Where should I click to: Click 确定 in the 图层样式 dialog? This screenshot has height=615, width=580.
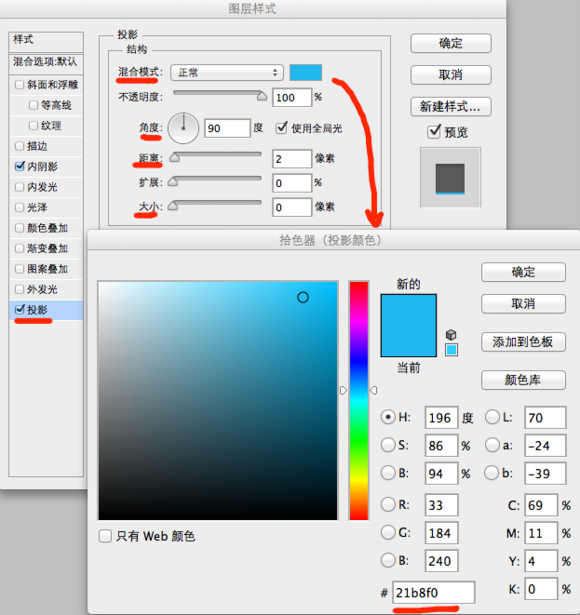pos(451,43)
